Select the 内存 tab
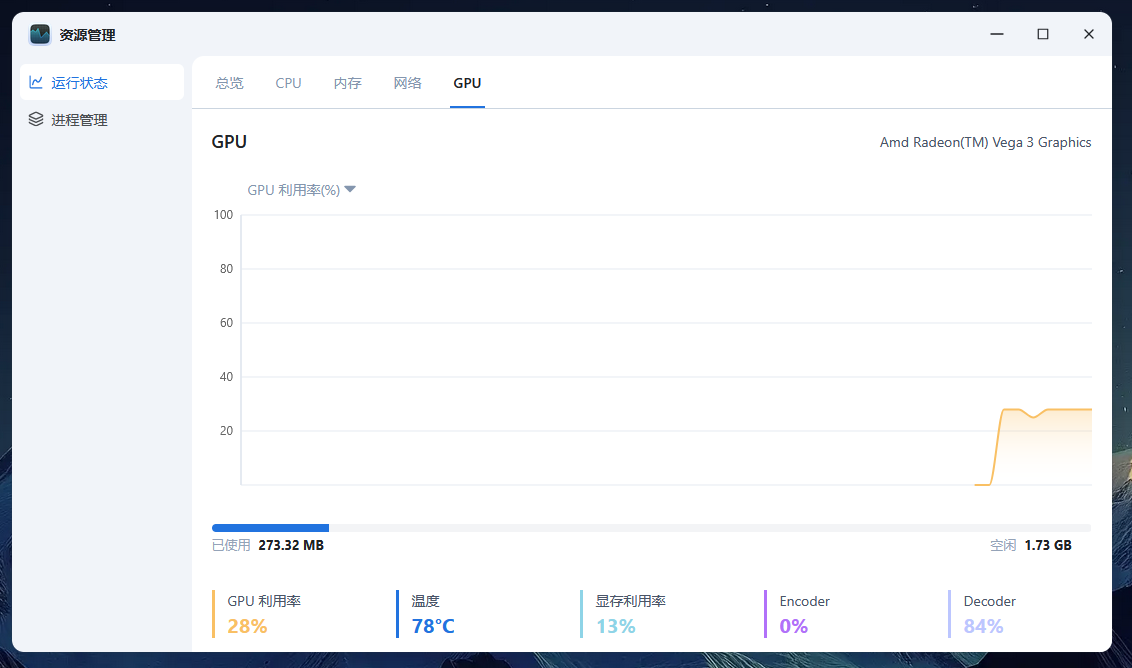 click(x=347, y=83)
